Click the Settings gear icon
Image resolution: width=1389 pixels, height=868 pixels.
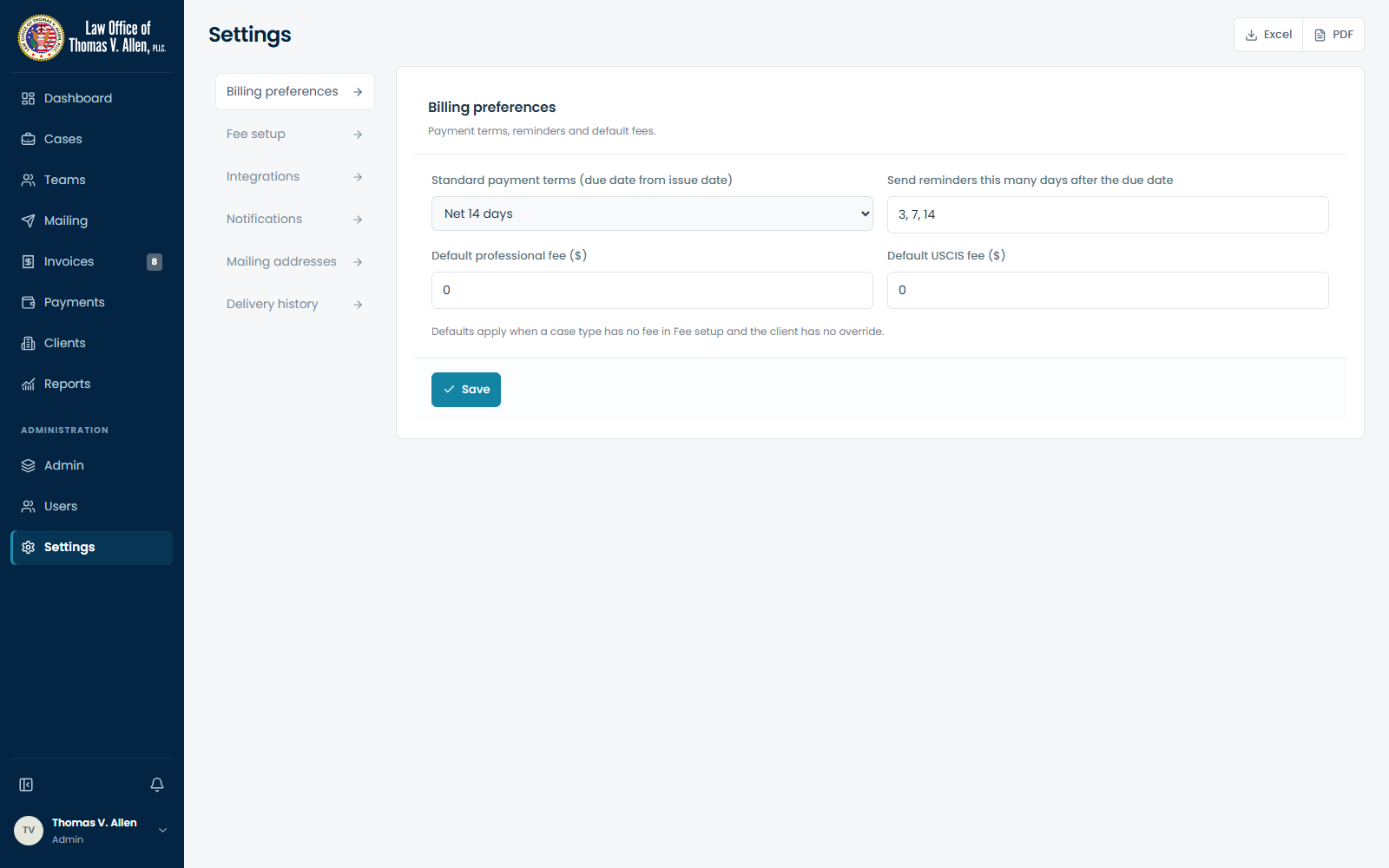tap(28, 547)
